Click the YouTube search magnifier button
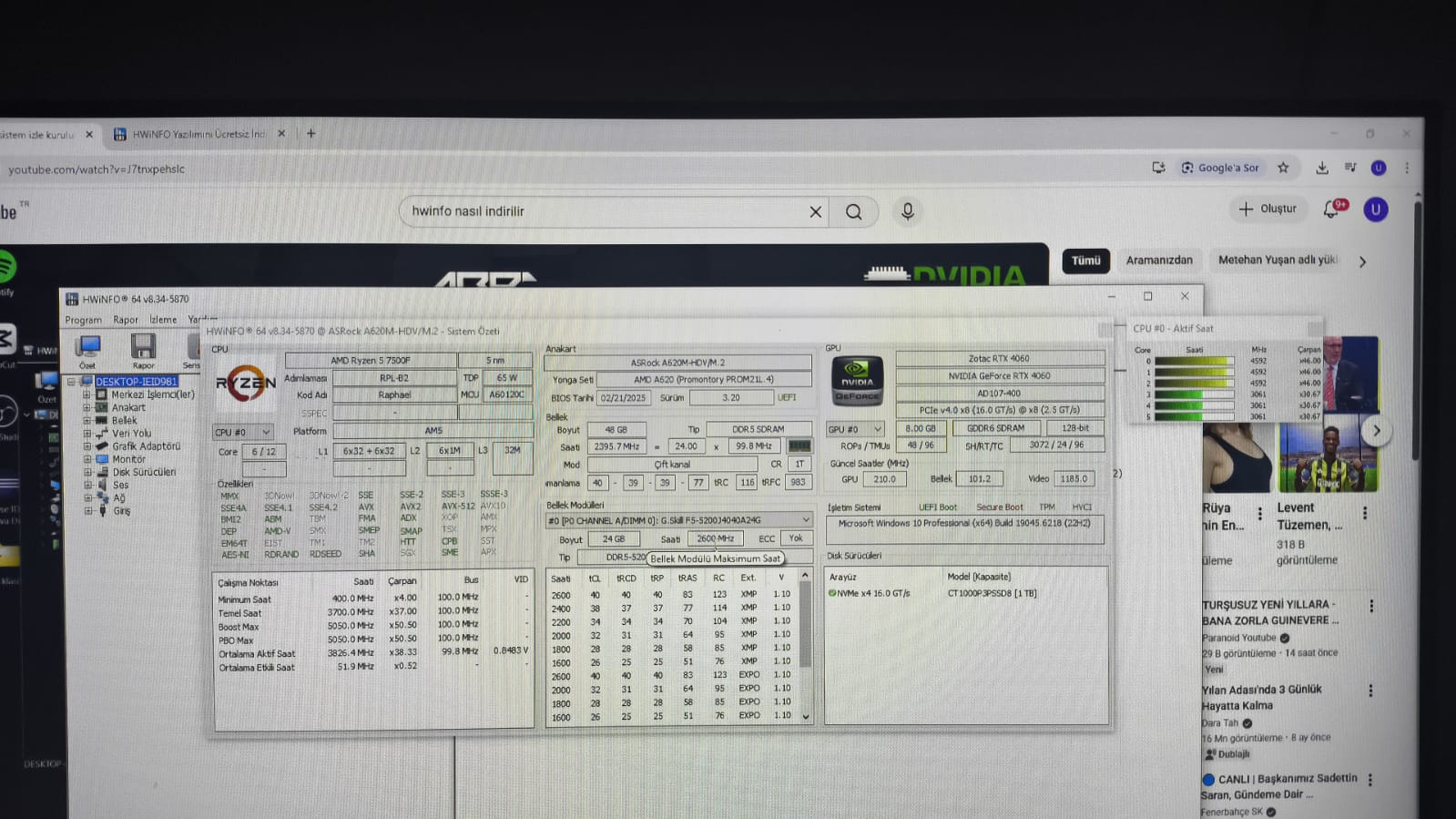 pos(853,211)
